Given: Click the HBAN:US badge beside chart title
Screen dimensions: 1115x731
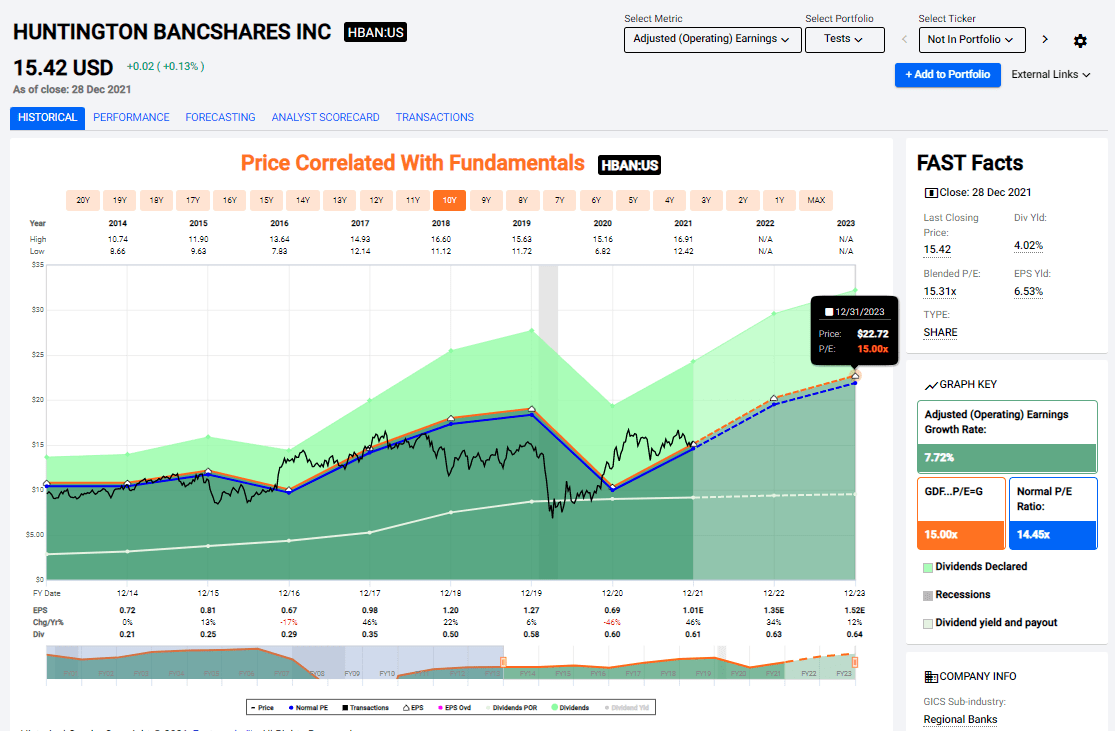Looking at the screenshot, I should point(629,166).
